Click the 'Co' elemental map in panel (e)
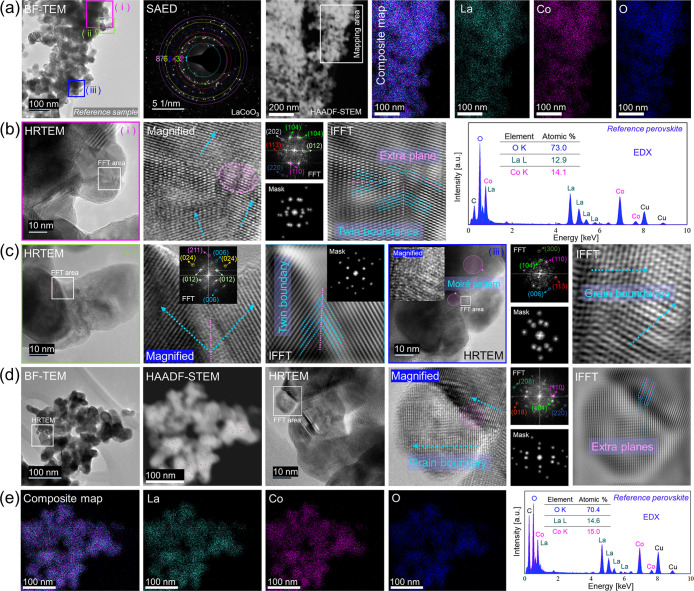Image resolution: width=694 pixels, height=591 pixels. tap(325, 540)
